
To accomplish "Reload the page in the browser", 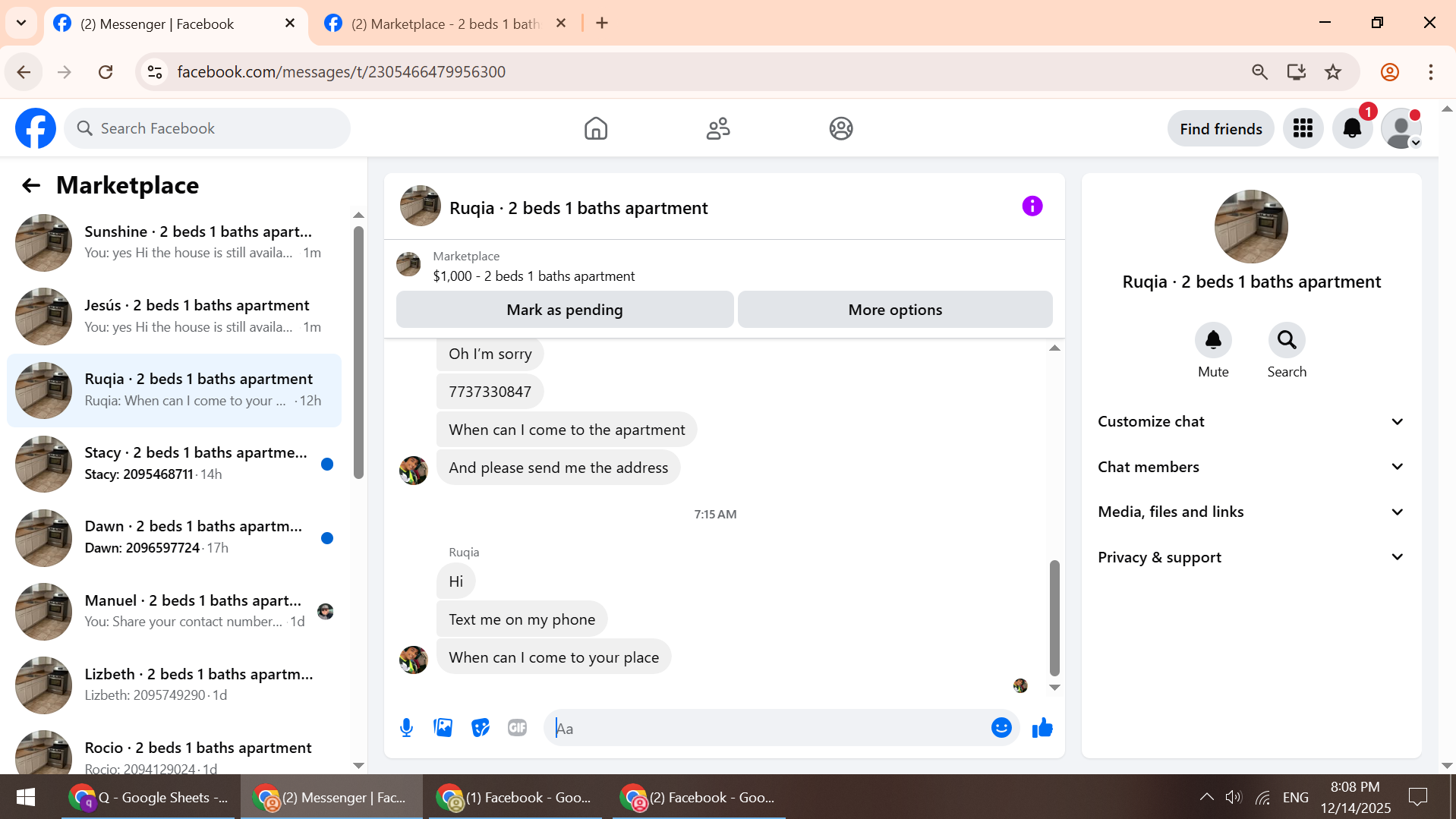I will coord(106,72).
